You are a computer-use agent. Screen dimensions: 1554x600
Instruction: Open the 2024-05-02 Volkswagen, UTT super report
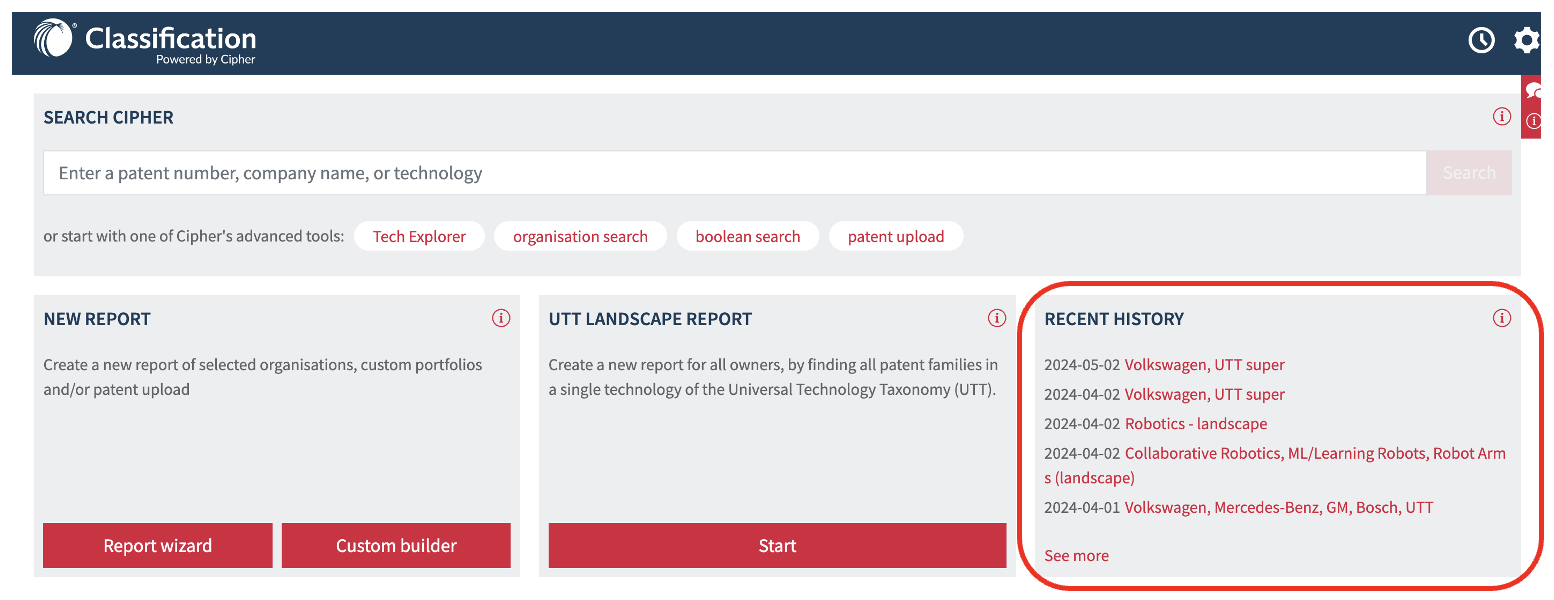point(1204,365)
